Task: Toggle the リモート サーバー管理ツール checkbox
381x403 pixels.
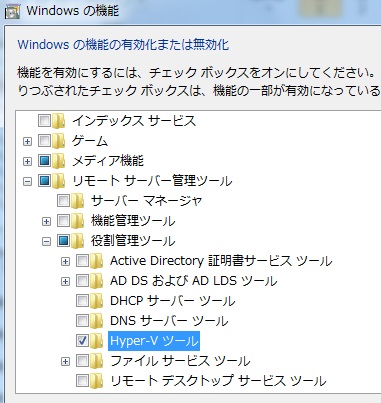Action: pyautogui.click(x=44, y=180)
